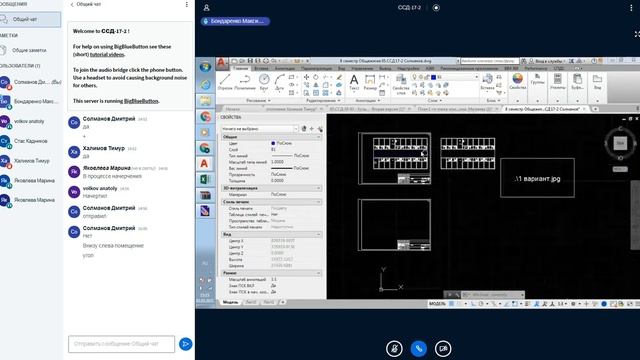The image size is (640, 360).
Task: Switch to the Начало drawing tab
Action: pyautogui.click(x=233, y=109)
